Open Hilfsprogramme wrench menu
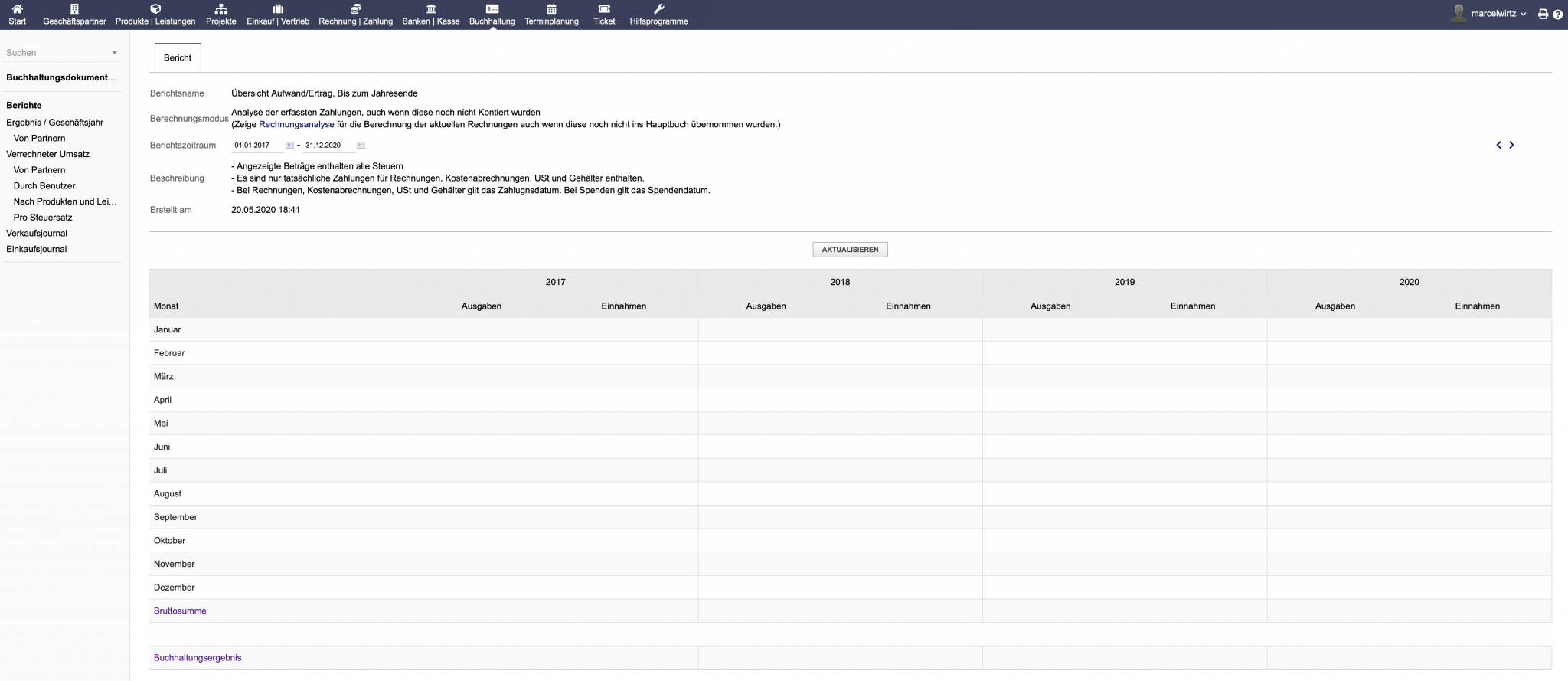Image resolution: width=1568 pixels, height=681 pixels. [x=658, y=15]
